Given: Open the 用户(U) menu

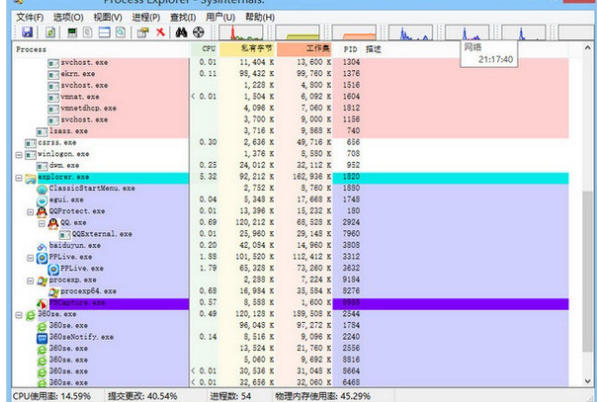Looking at the screenshot, I should pyautogui.click(x=220, y=17).
